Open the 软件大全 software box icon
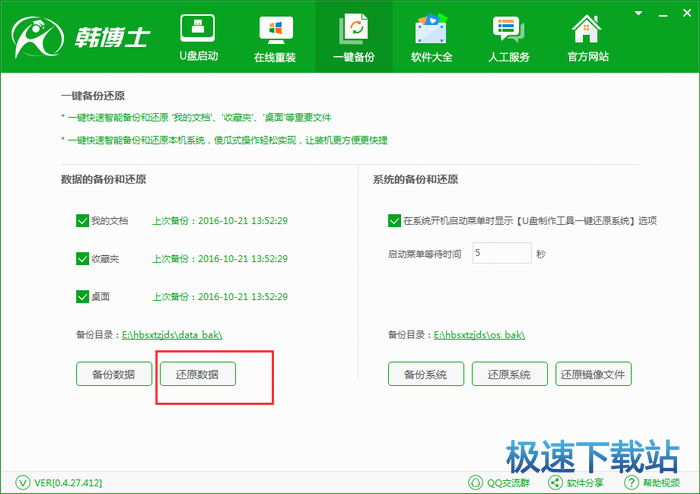Screen dimensions: 700x494 [x=431, y=28]
